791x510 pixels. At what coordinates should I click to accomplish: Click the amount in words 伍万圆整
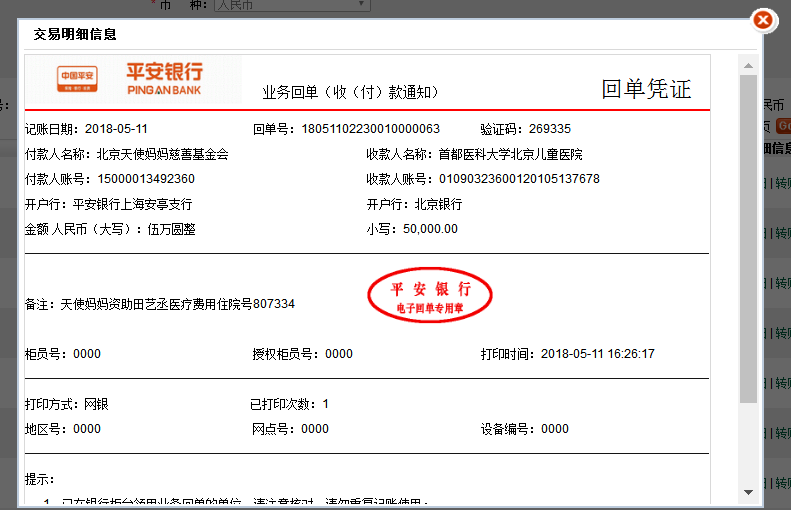[x=172, y=230]
